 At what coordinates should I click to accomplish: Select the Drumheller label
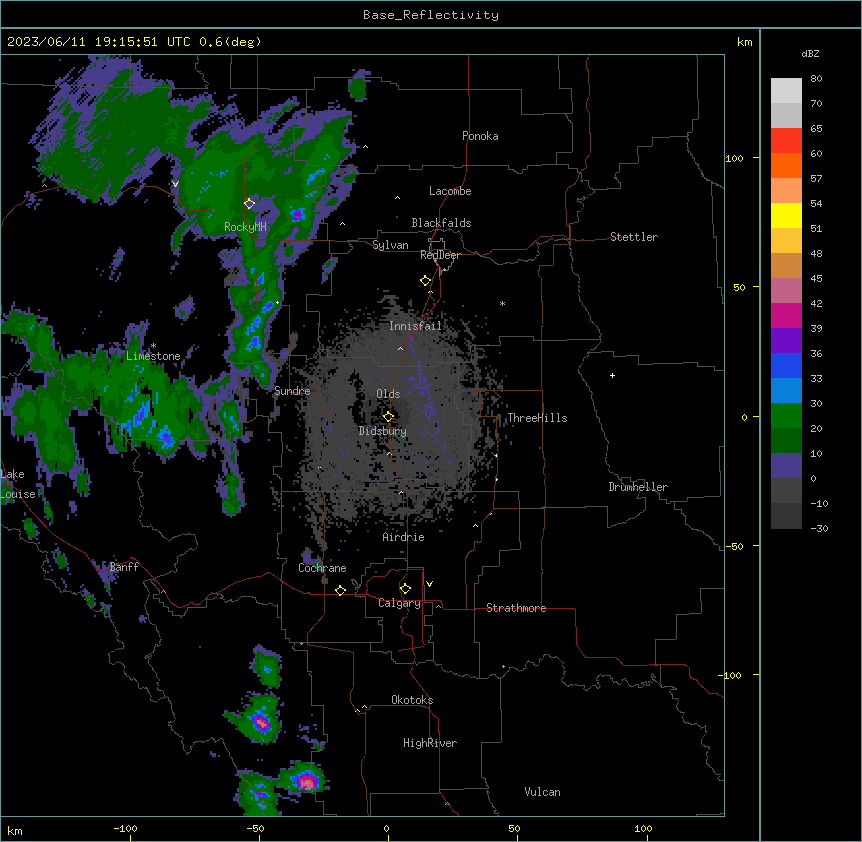click(x=638, y=487)
